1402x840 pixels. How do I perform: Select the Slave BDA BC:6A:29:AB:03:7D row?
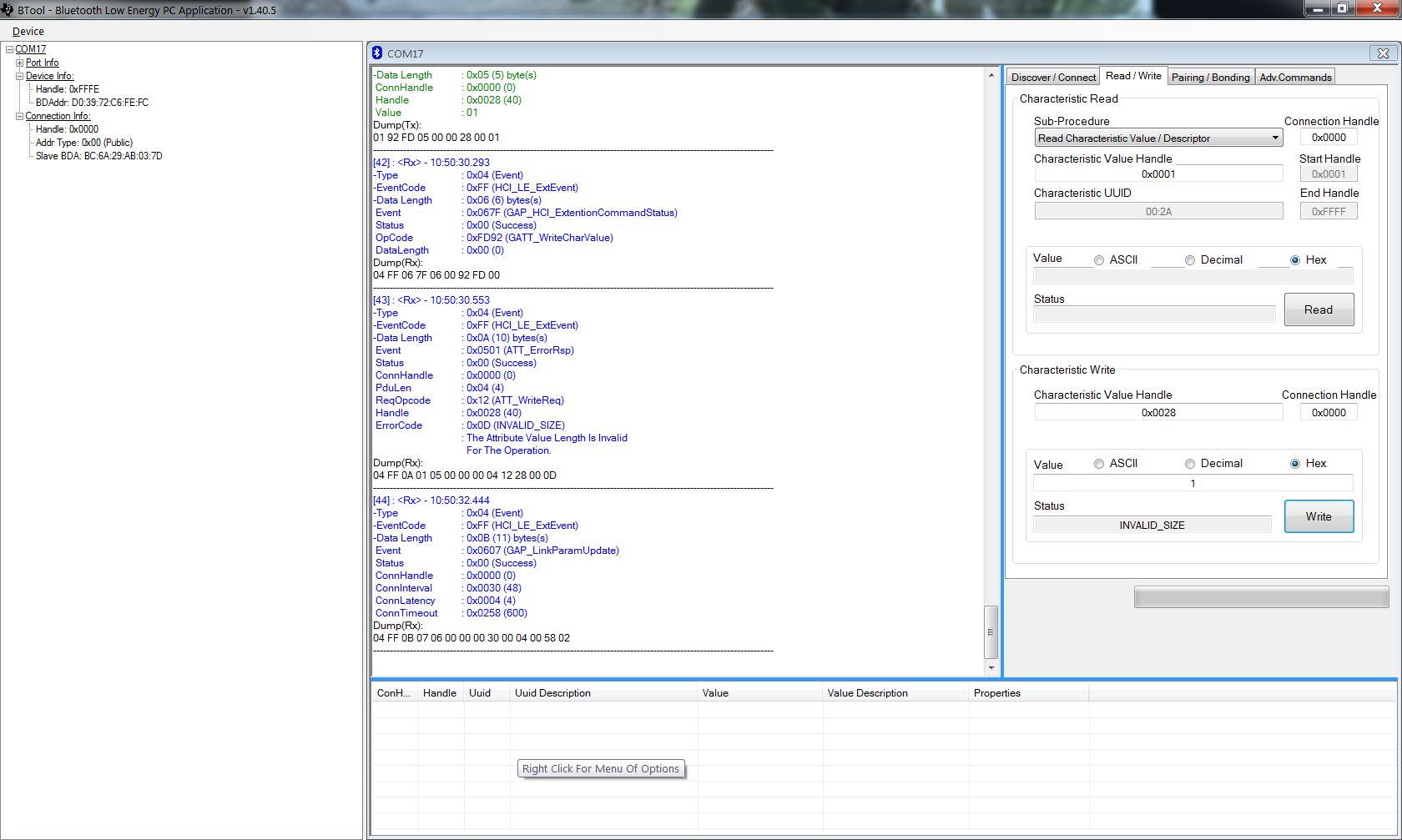tap(99, 156)
